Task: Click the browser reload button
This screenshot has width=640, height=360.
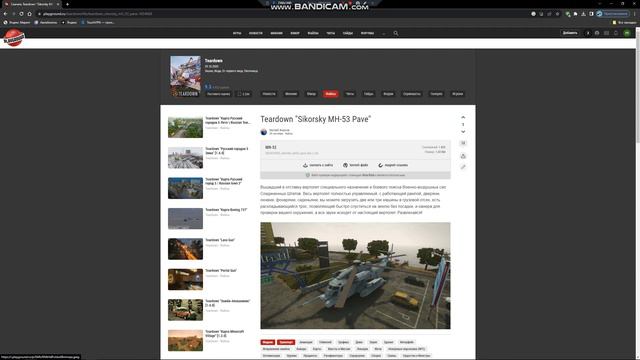Action: tap(21, 14)
